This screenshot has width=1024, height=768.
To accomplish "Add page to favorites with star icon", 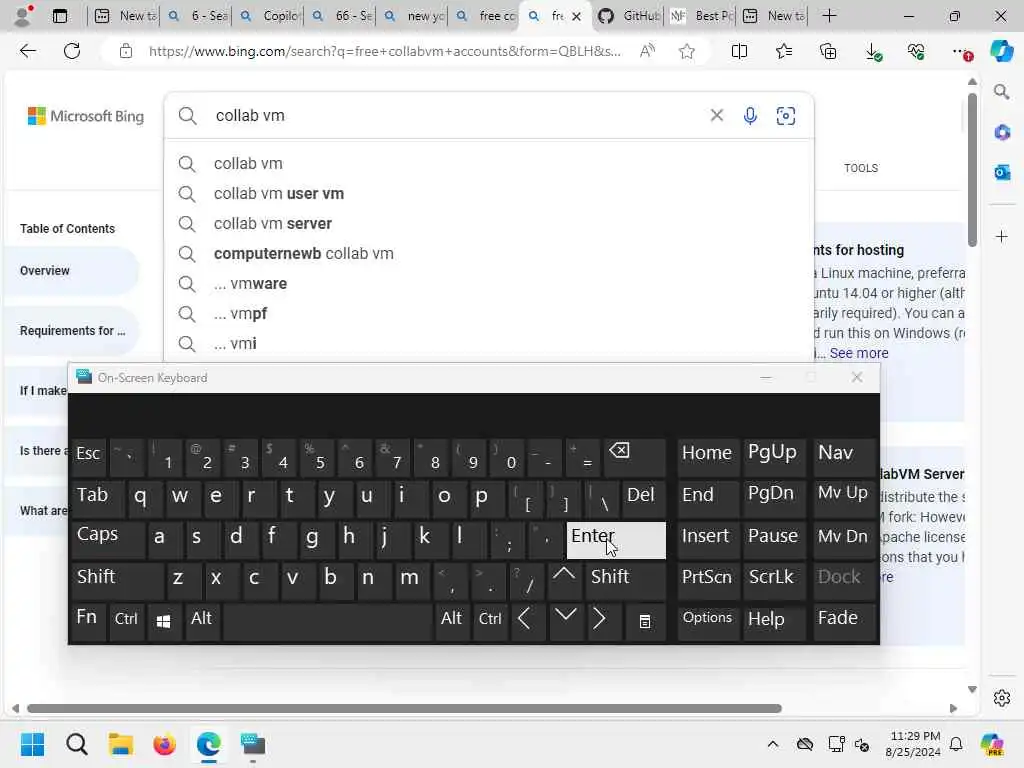I will [686, 51].
